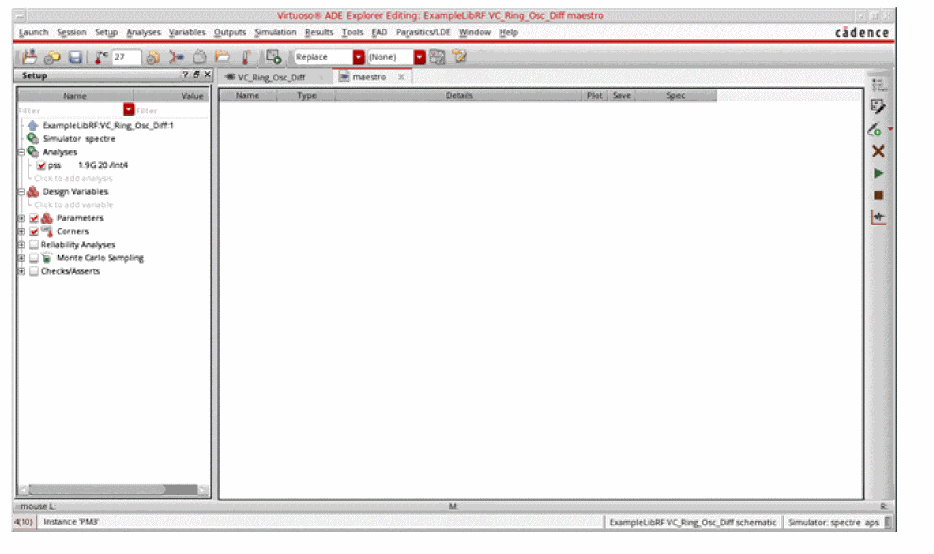Click the temperature thermometer °C icon
The width and height of the screenshot is (934, 554).
(x=101, y=57)
